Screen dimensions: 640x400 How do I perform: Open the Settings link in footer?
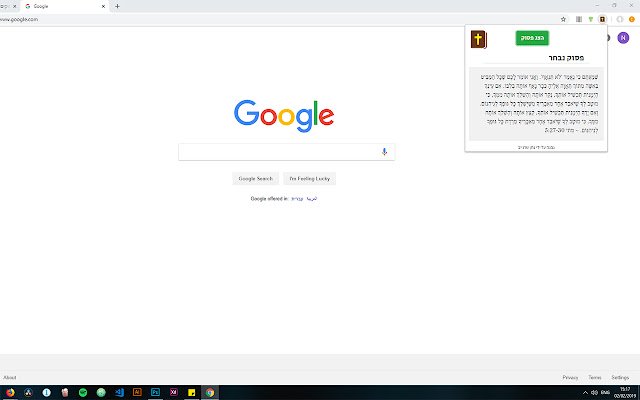tap(620, 378)
